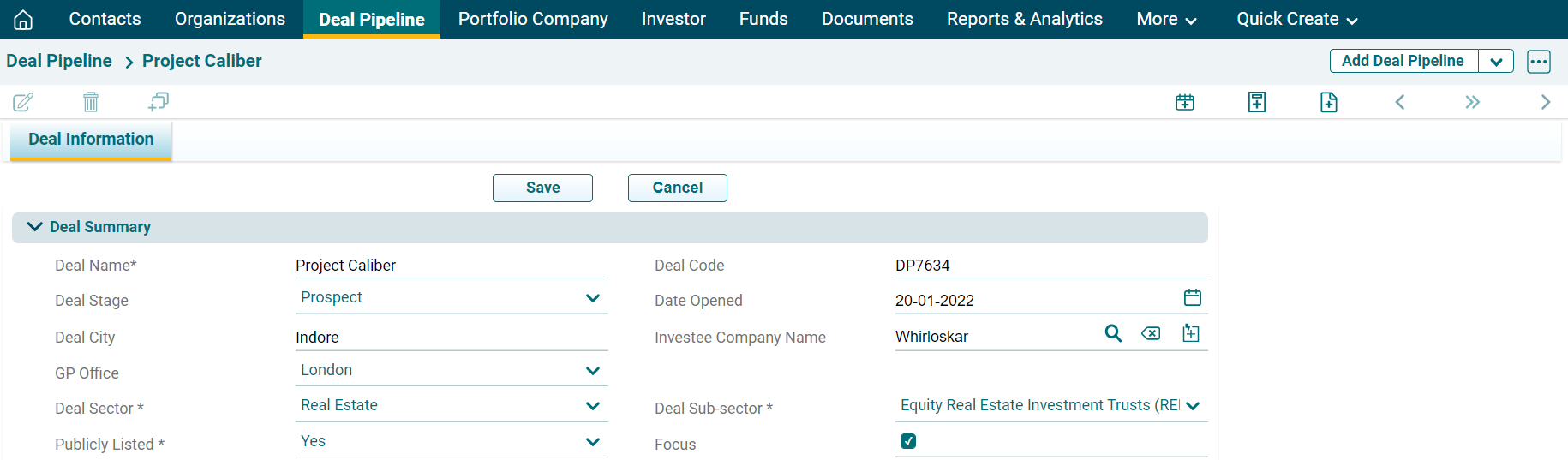1568x460 pixels.
Task: Open the calendar picker for Date Opened
Action: pyautogui.click(x=1192, y=298)
